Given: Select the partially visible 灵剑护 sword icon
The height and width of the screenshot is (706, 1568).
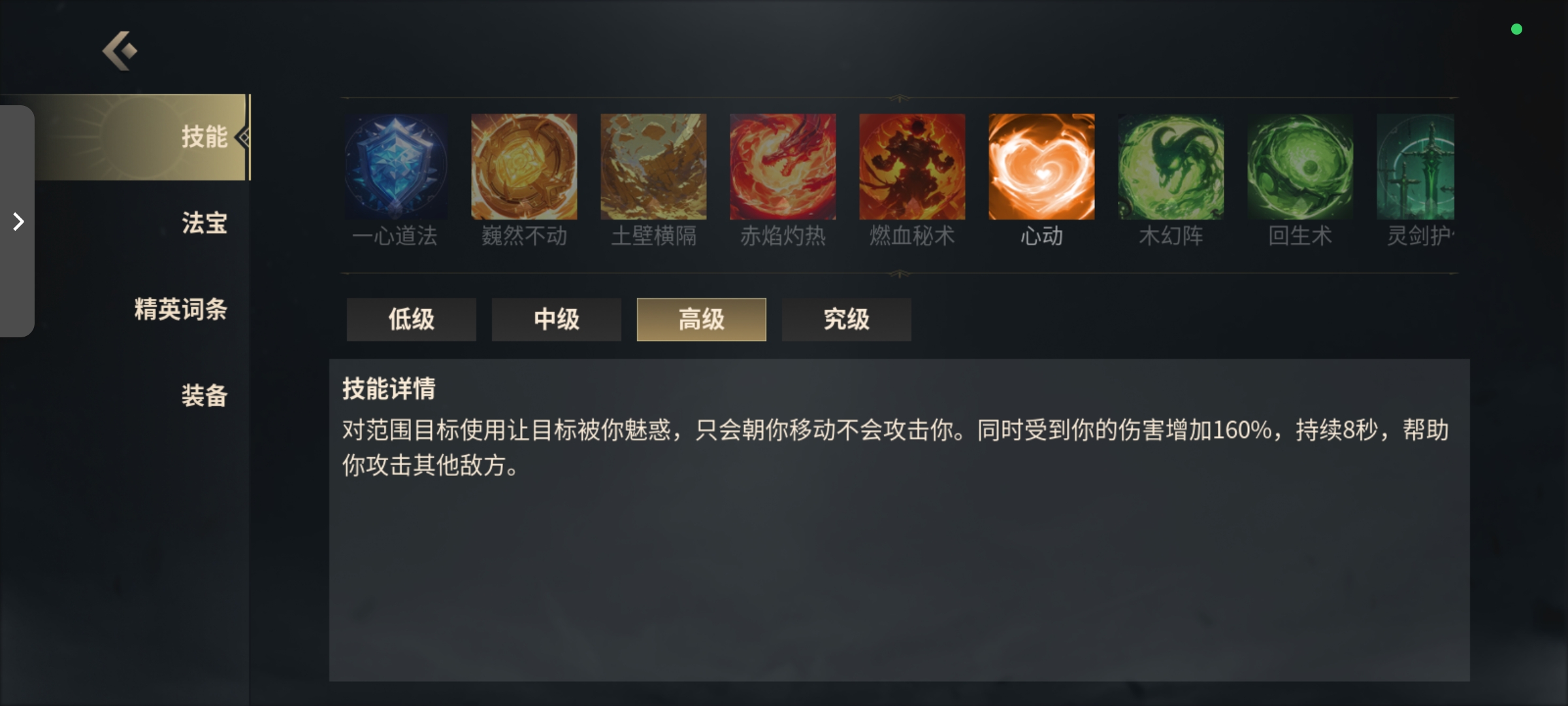Looking at the screenshot, I should (1416, 167).
